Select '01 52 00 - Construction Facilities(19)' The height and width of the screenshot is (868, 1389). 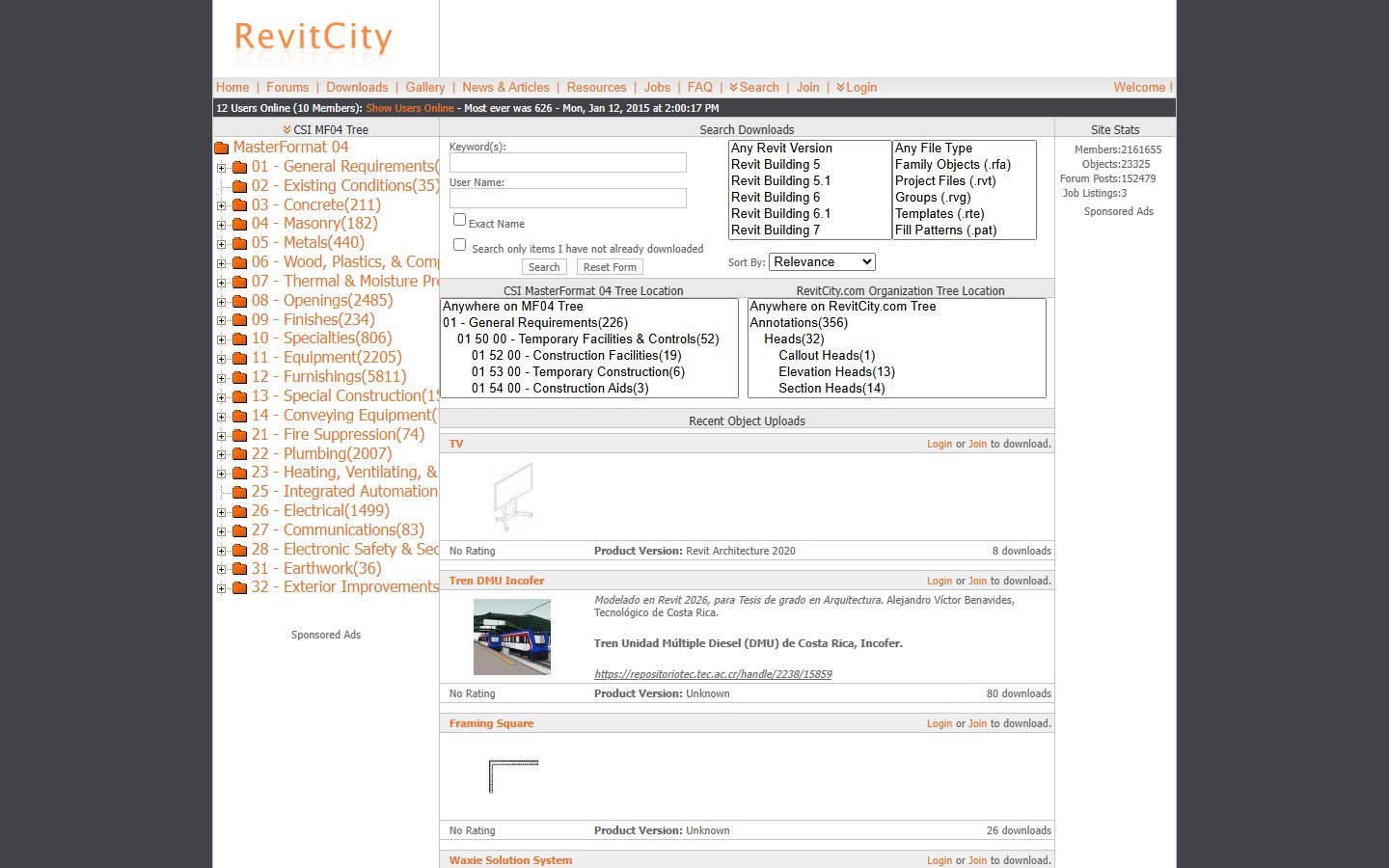point(588,356)
